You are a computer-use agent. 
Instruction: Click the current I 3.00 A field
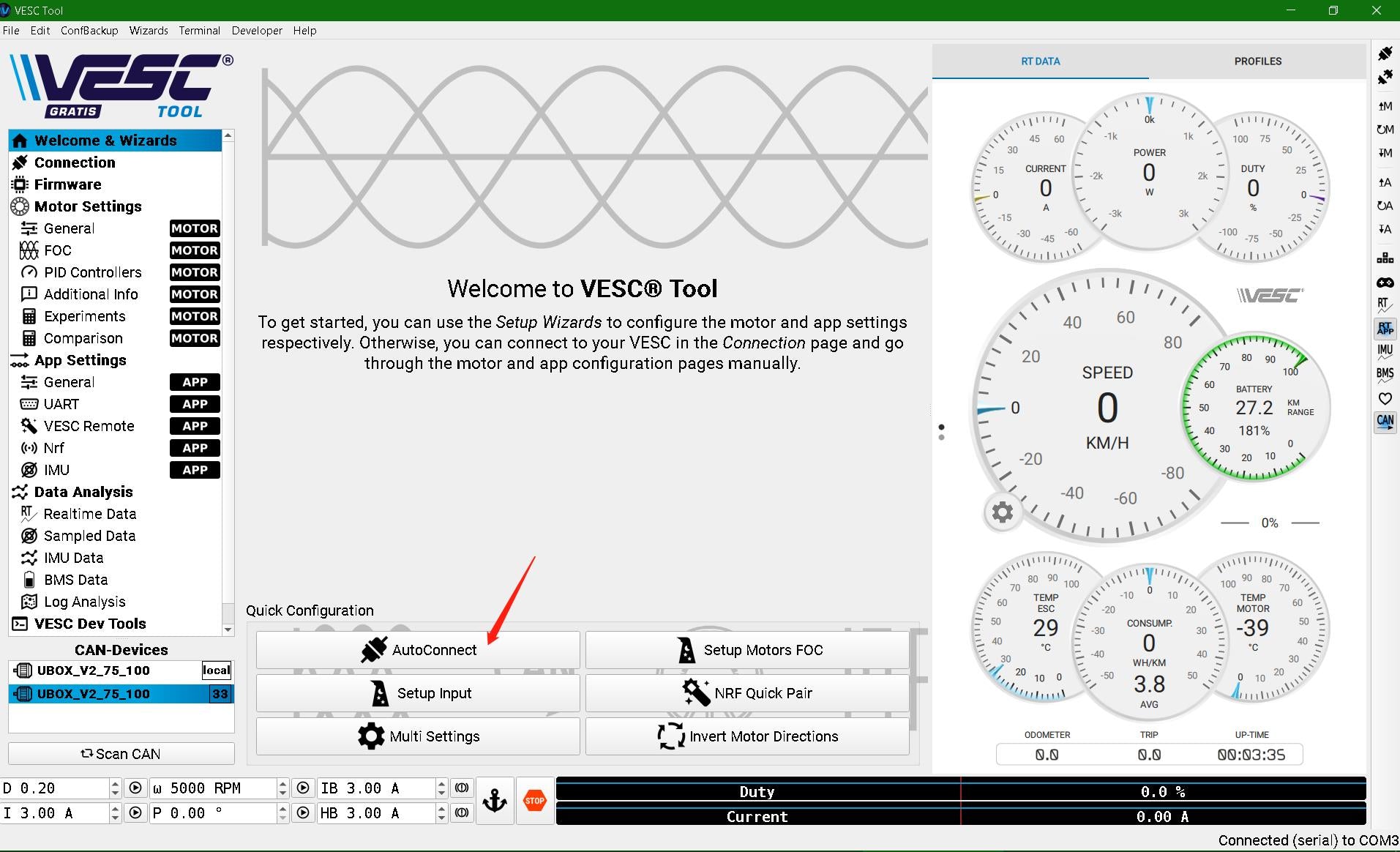(55, 813)
